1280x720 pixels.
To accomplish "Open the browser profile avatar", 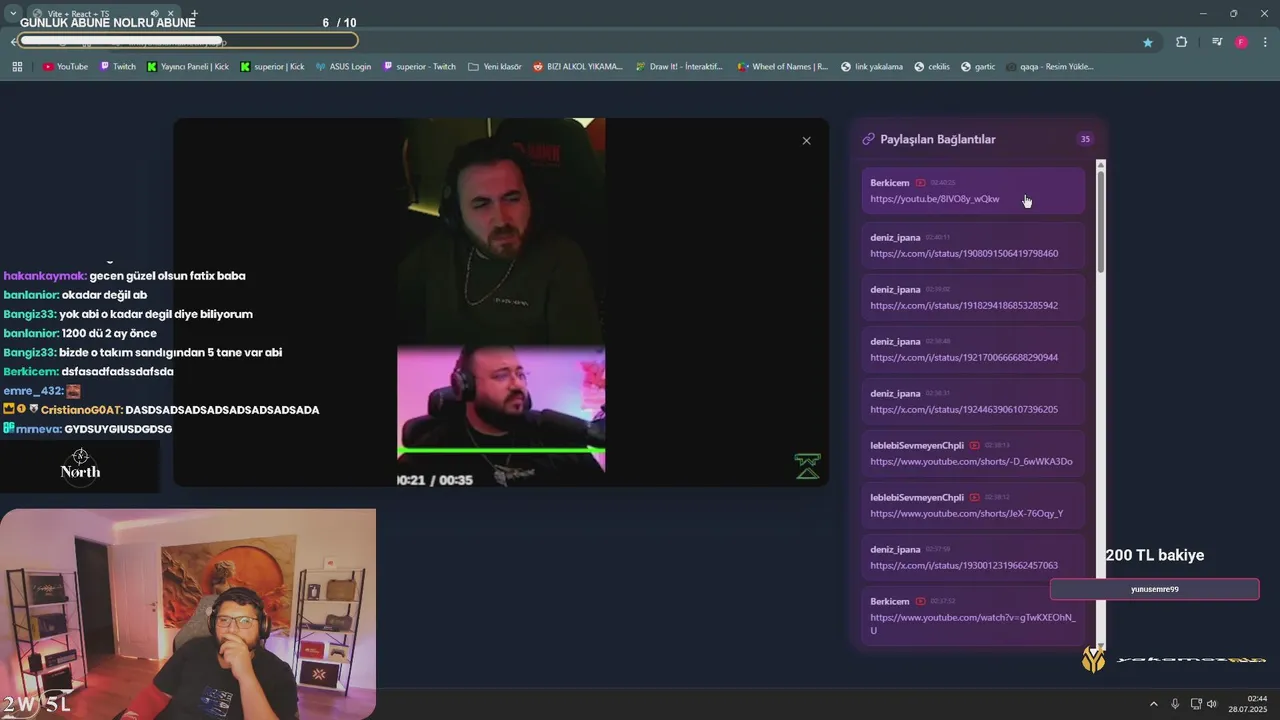I will coord(1241,42).
